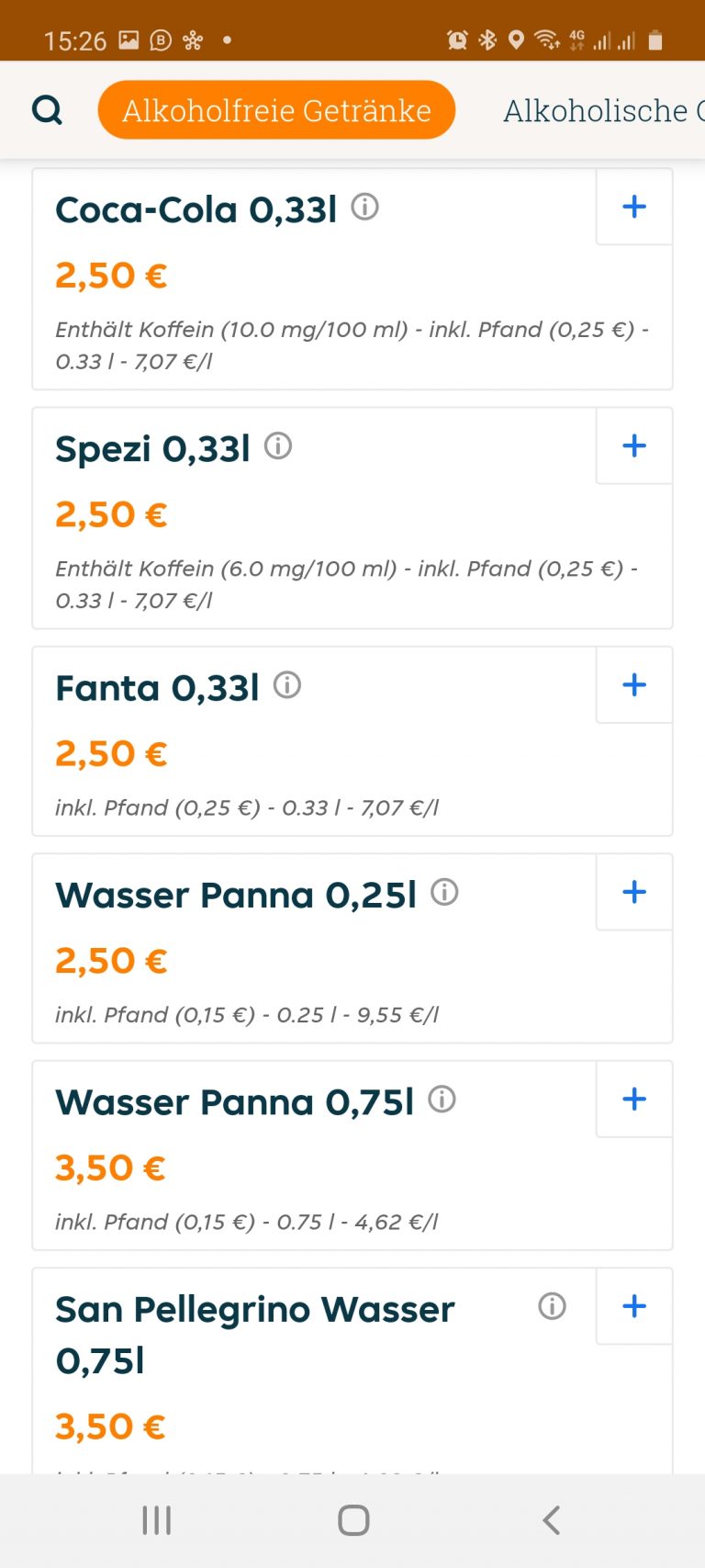The width and height of the screenshot is (705, 1568).
Task: Tap the Spezi 2,50 € price
Action: (111, 515)
